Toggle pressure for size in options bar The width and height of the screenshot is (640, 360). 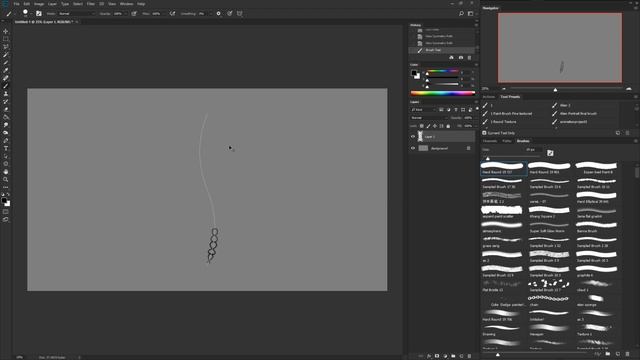(230, 13)
